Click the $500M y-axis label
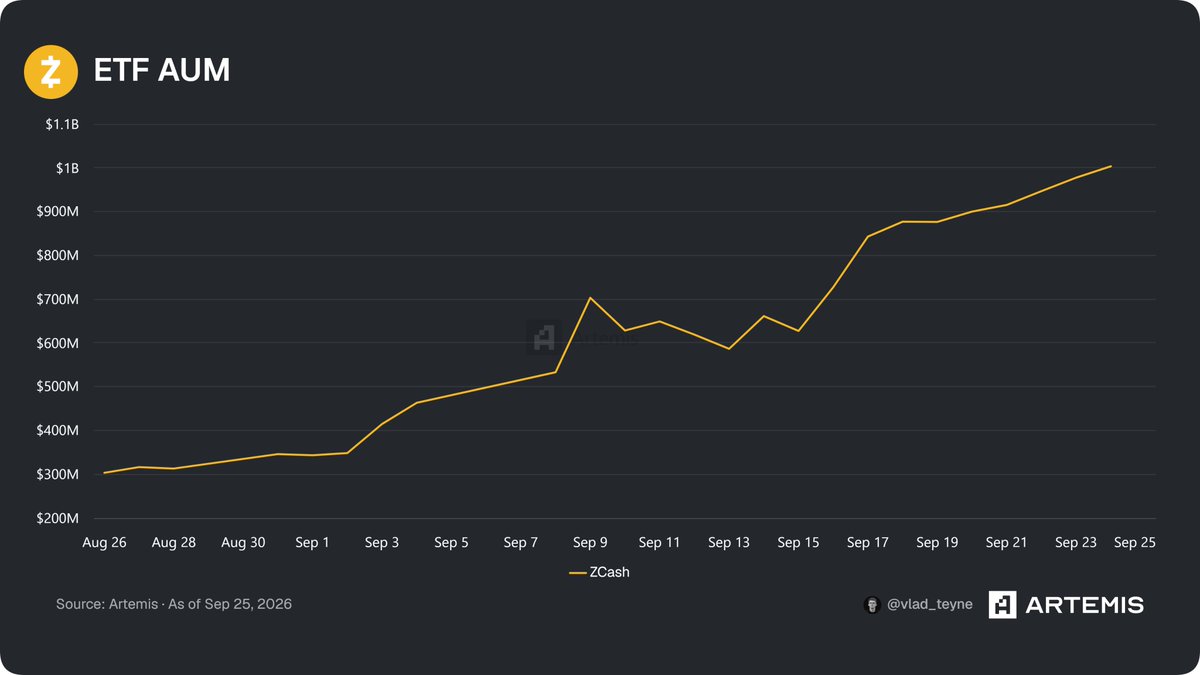Image resolution: width=1200 pixels, height=675 pixels. [x=58, y=387]
